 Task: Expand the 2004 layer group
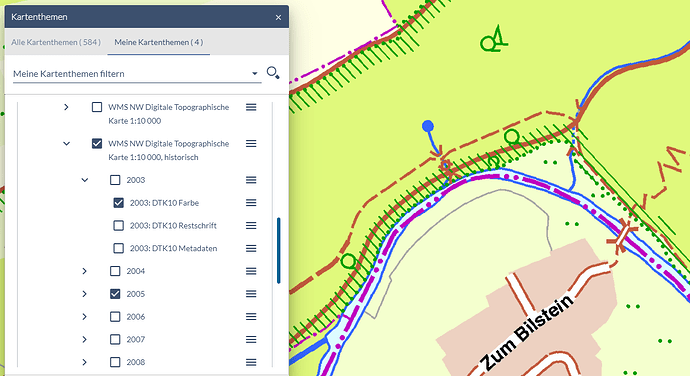tap(84, 271)
